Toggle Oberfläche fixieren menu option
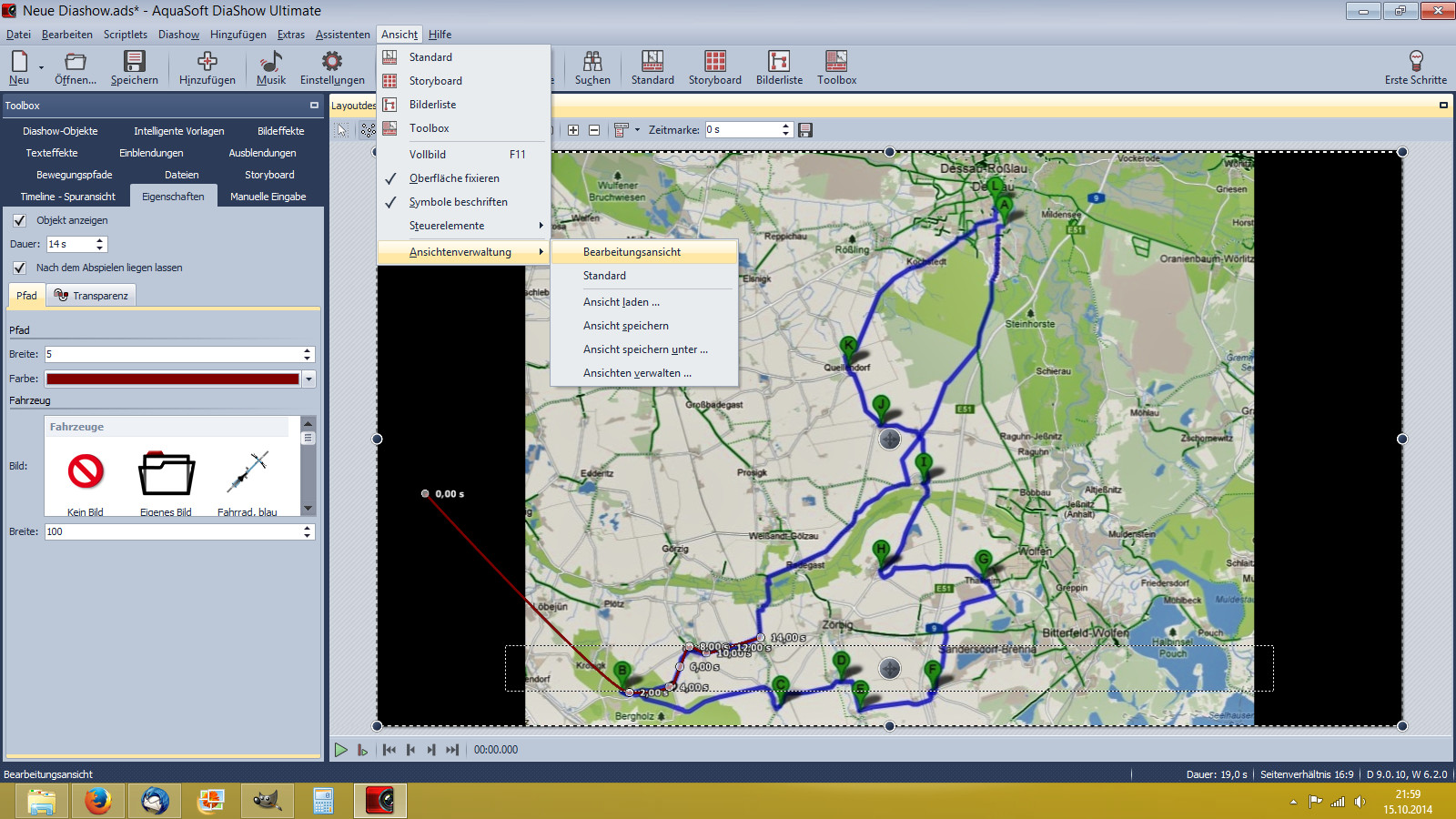The image size is (1456, 819). click(x=454, y=178)
